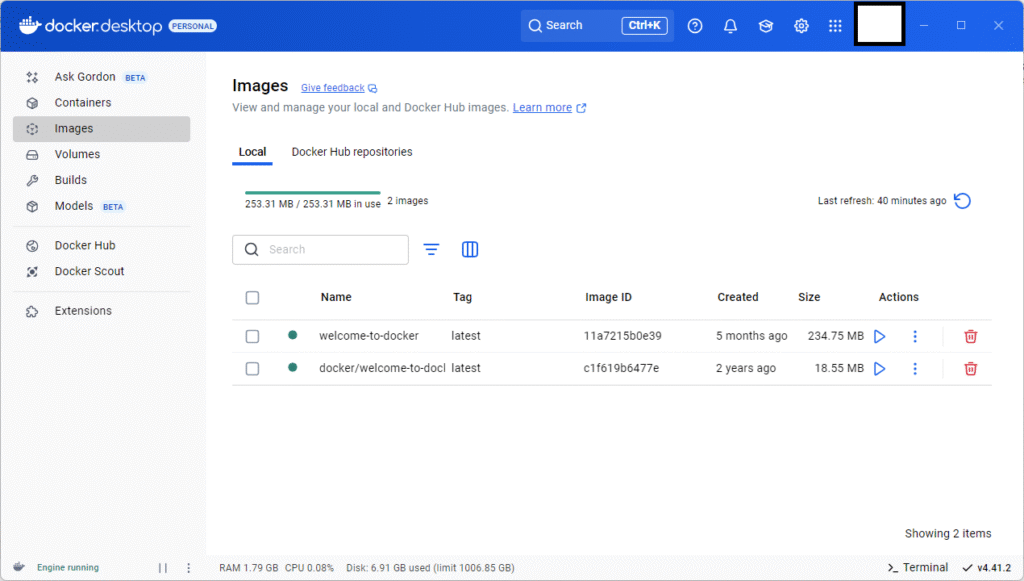Image resolution: width=1024 pixels, height=581 pixels.
Task: Open the Terminal from status bar
Action: pyautogui.click(x=918, y=568)
